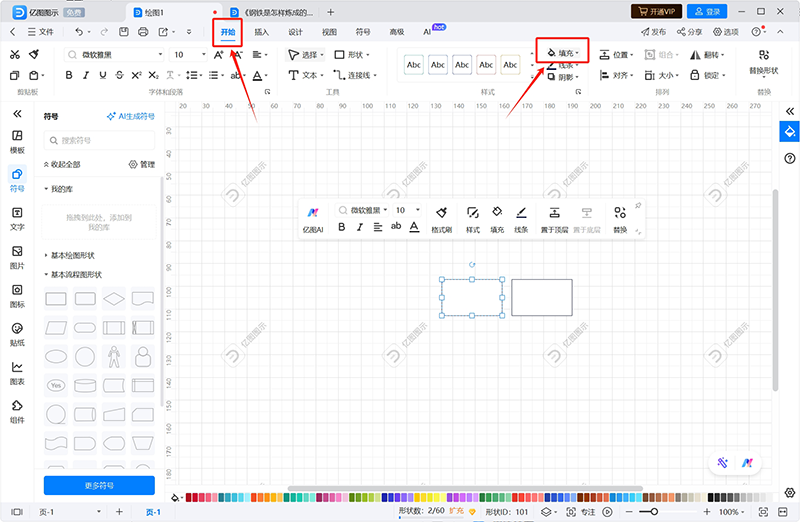This screenshot has height=522, width=800.
Task: Switch to the 符号 ribbon tab
Action: [x=363, y=32]
